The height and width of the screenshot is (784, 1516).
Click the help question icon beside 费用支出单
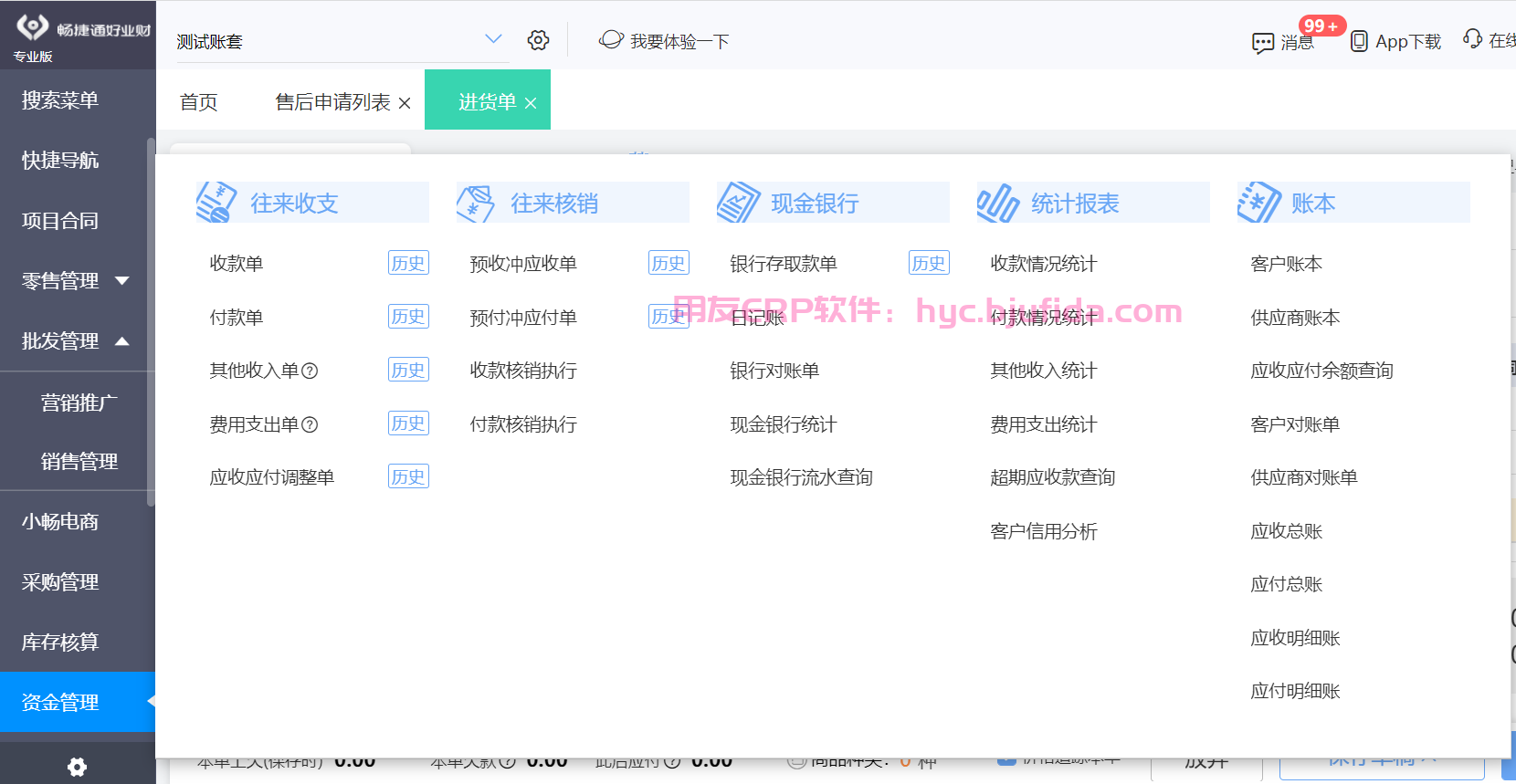[x=310, y=424]
